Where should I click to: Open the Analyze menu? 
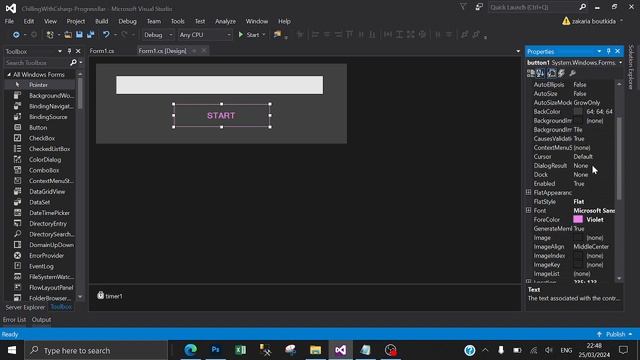tap(225, 21)
